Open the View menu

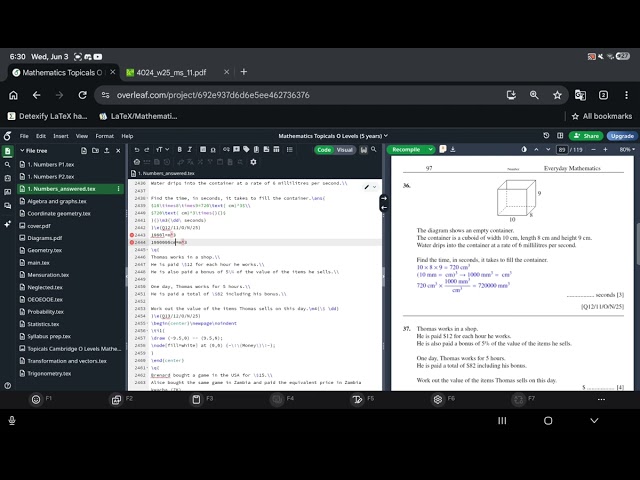[82, 136]
